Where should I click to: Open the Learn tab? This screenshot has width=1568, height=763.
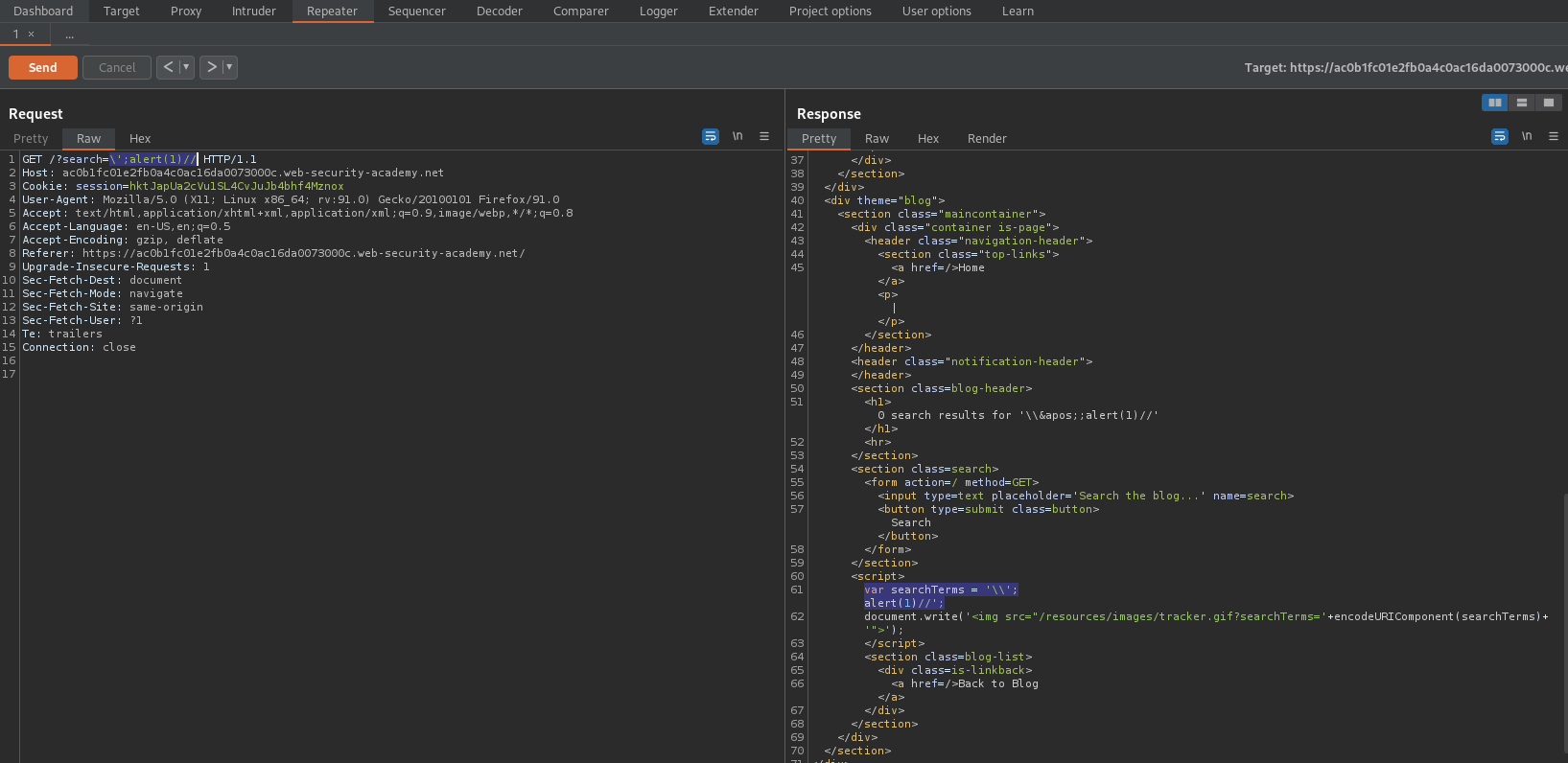1018,12
